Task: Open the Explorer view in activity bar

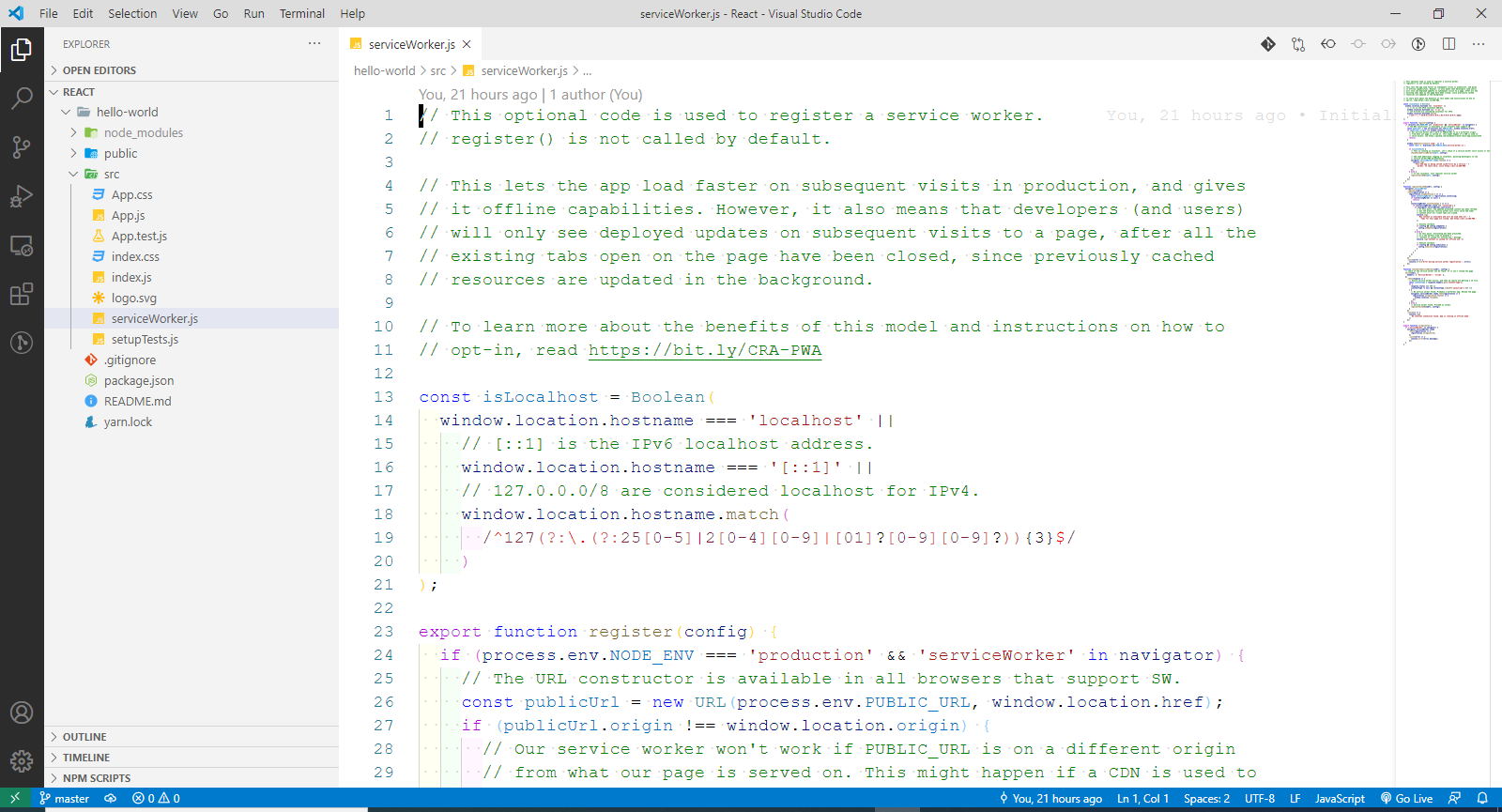Action: (x=22, y=49)
